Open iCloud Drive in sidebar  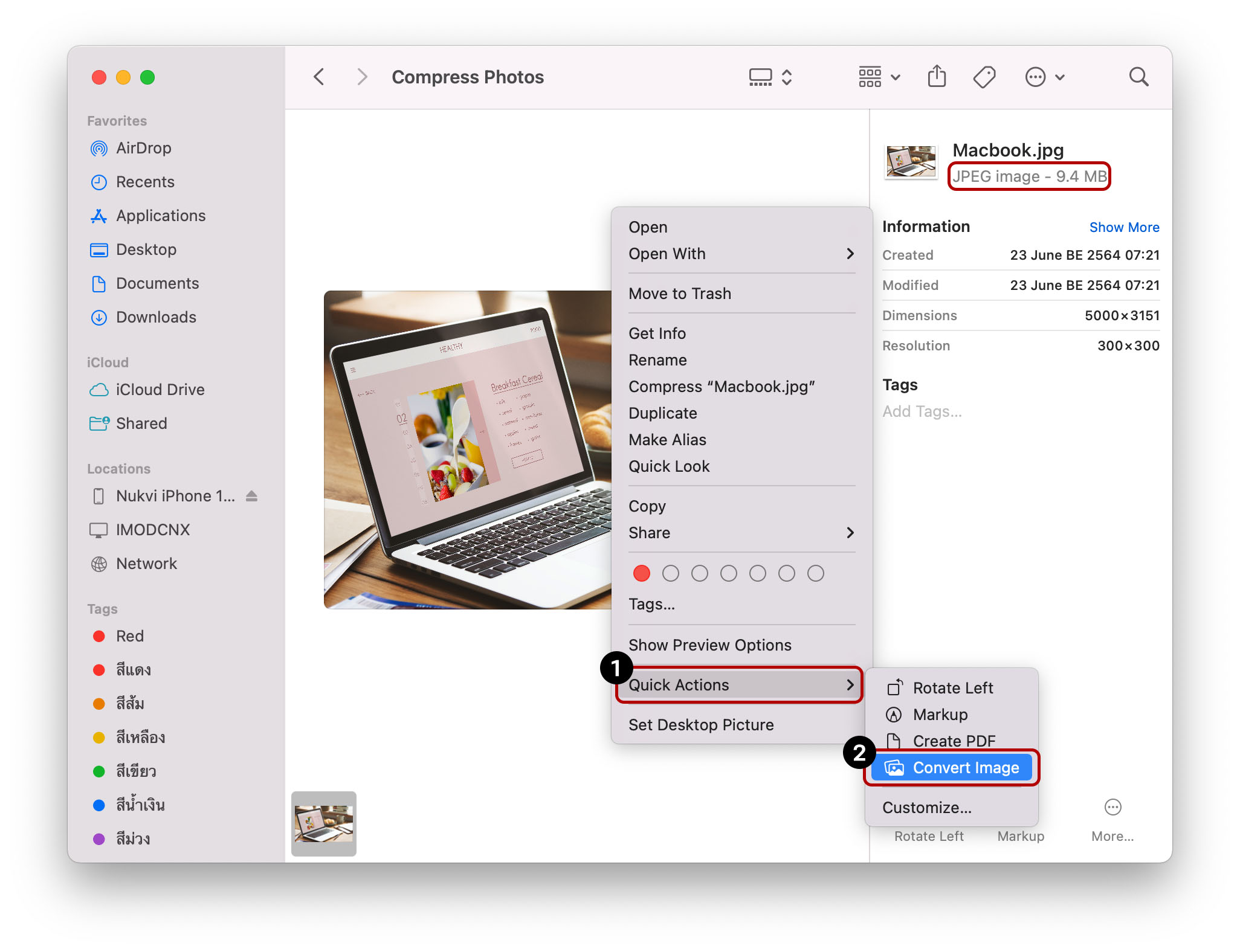pyautogui.click(x=160, y=390)
